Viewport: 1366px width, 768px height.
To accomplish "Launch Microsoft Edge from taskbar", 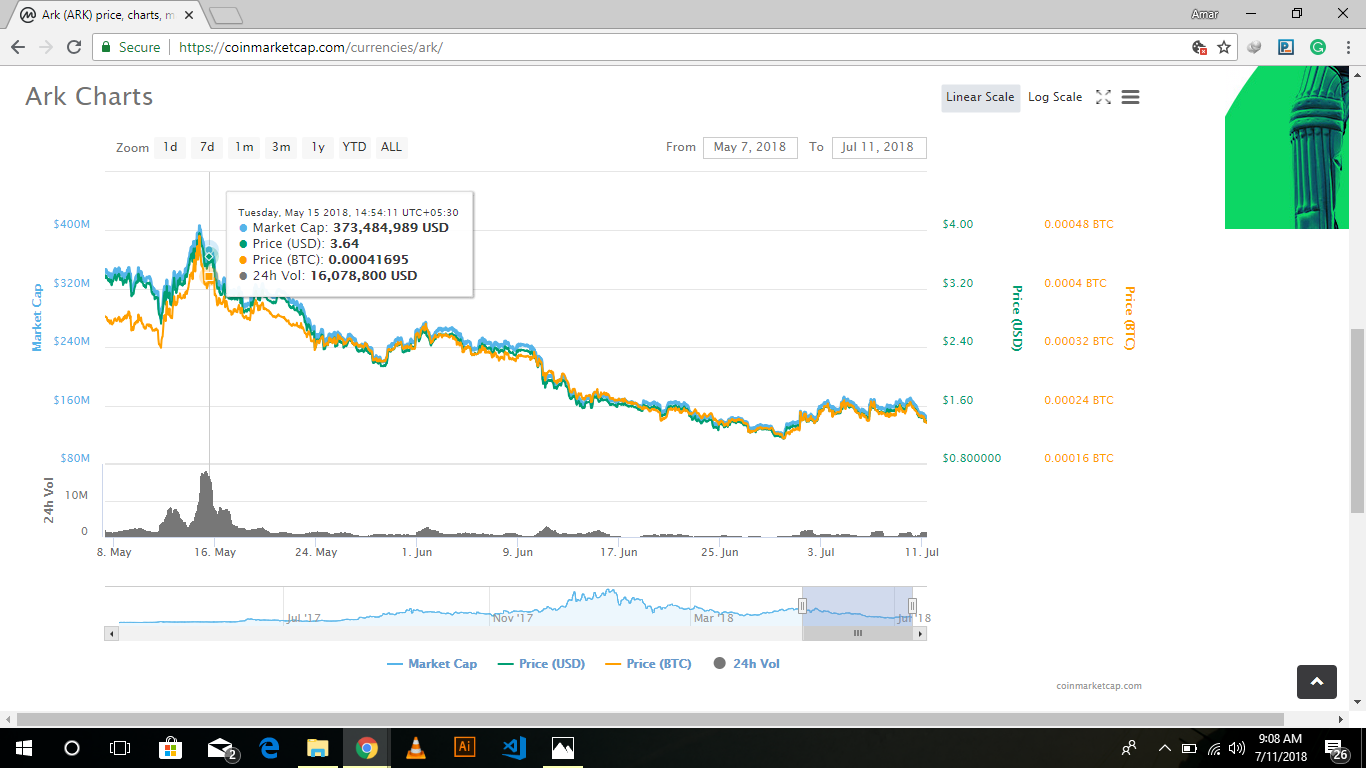I will [269, 747].
